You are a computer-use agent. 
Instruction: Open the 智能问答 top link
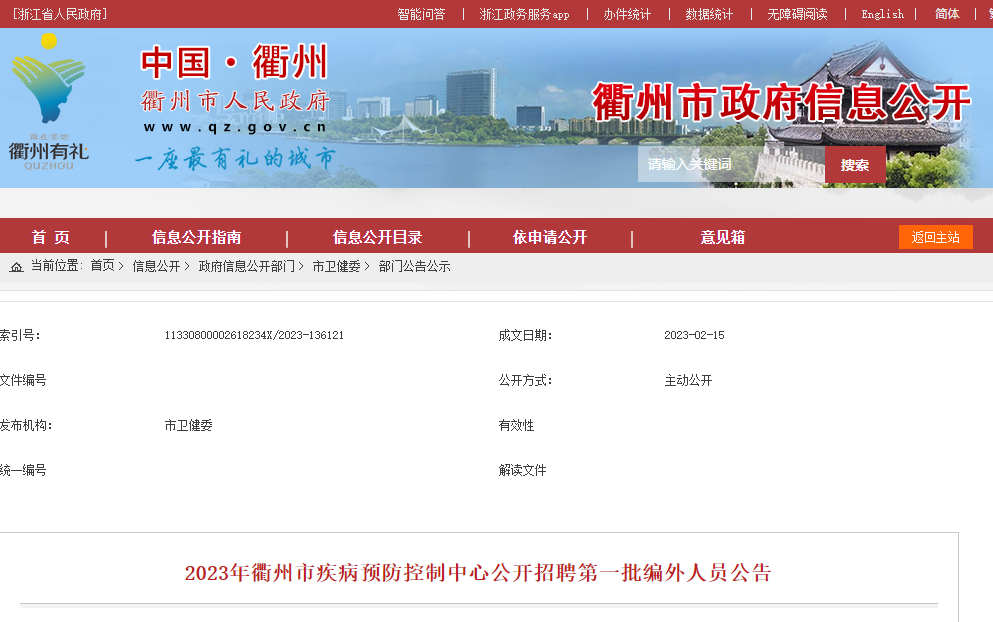(421, 14)
